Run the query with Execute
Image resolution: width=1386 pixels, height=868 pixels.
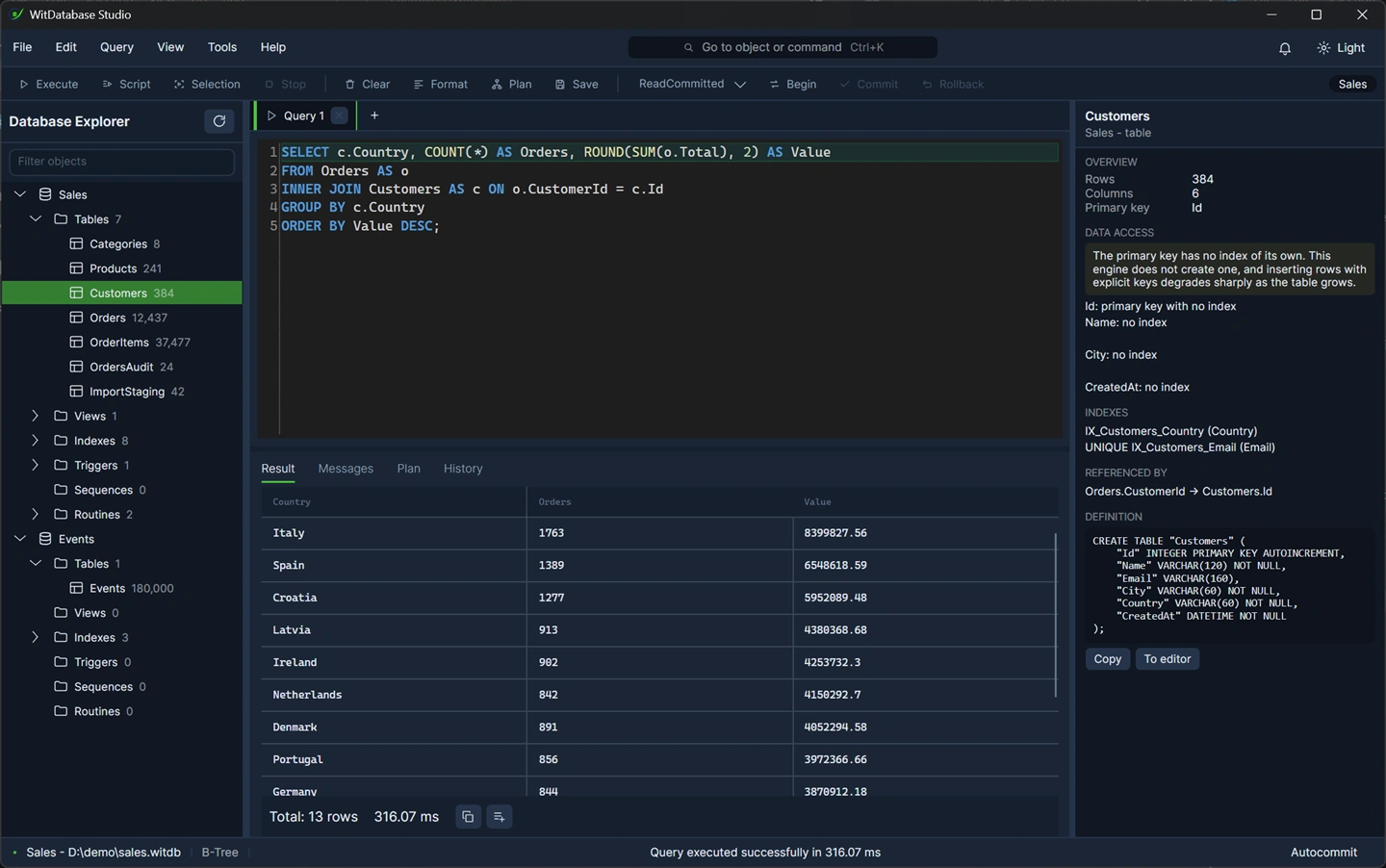(48, 84)
